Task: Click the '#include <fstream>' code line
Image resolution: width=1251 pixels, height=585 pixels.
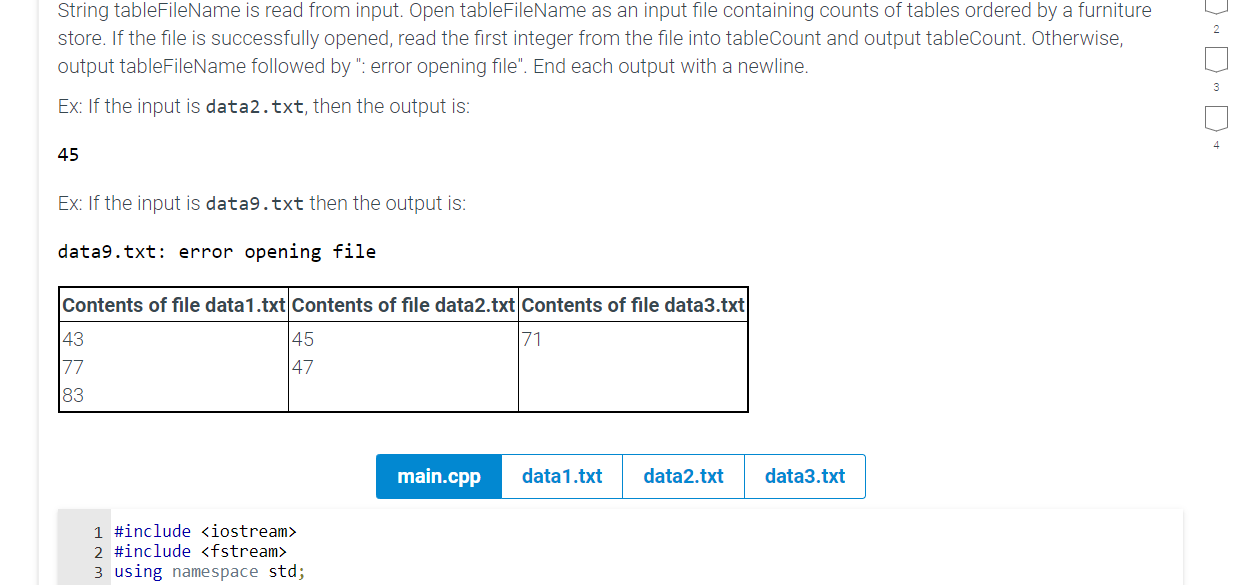Action: (x=200, y=551)
